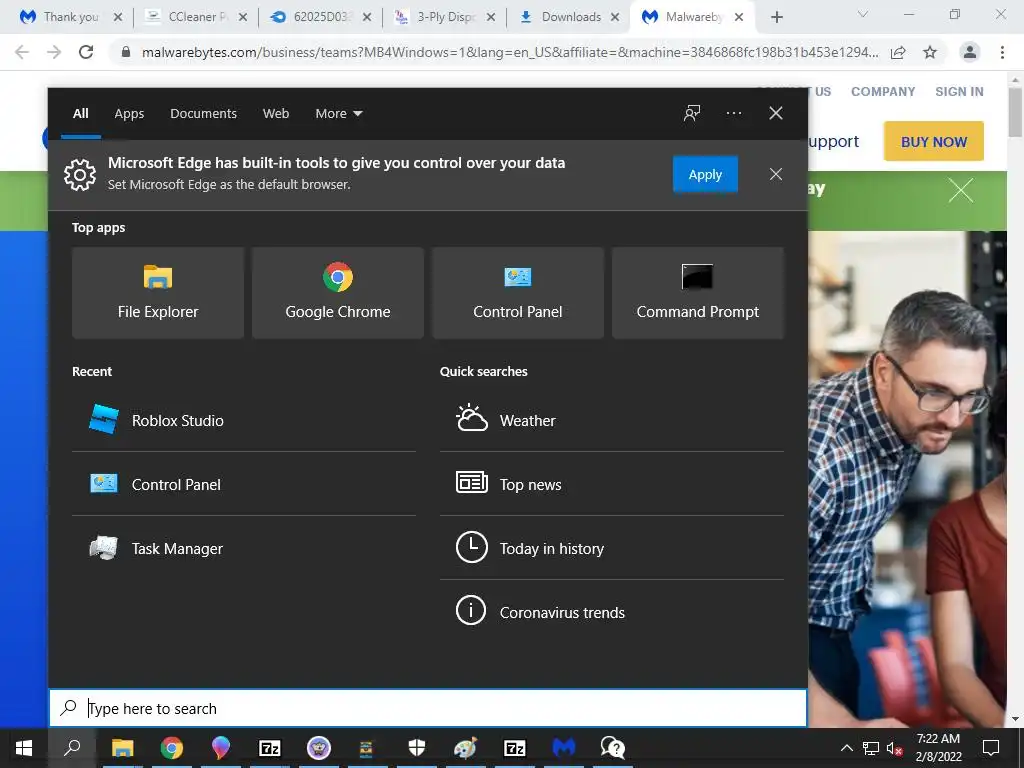Switch to the Documents search tab

(x=203, y=113)
